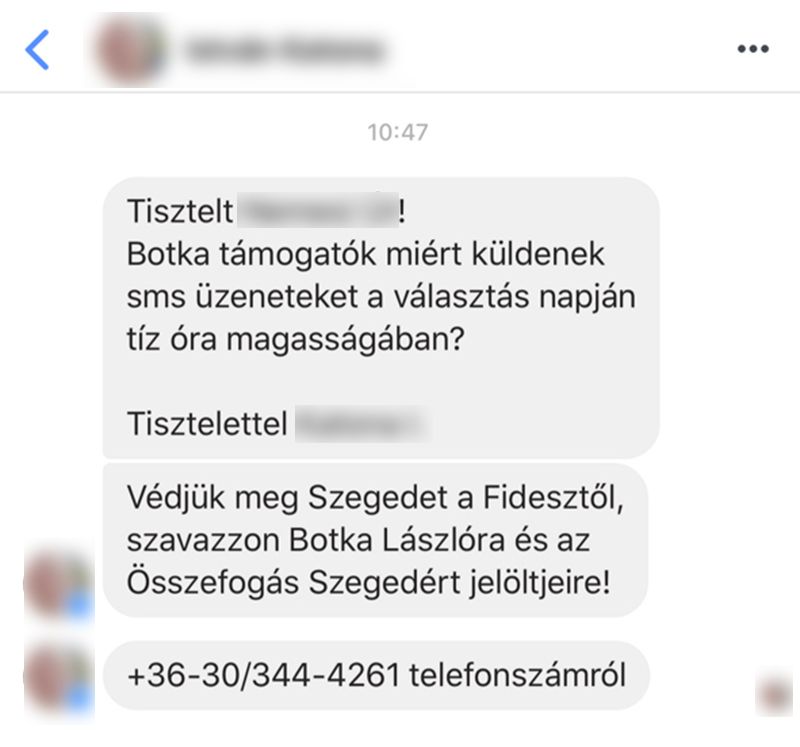
Task: Select the message starting with Tisztelt
Action: tap(381, 317)
